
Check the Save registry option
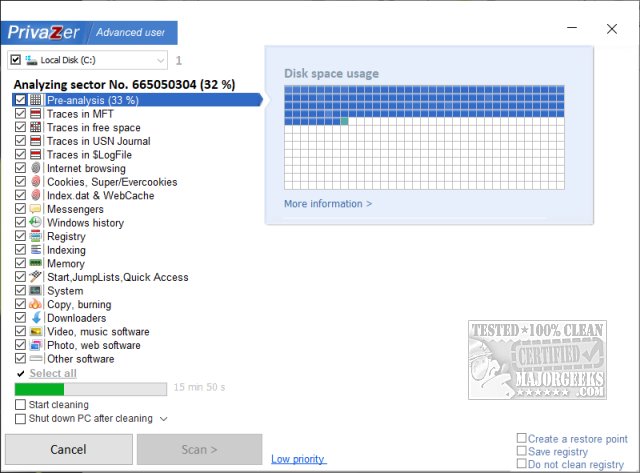click(x=521, y=451)
